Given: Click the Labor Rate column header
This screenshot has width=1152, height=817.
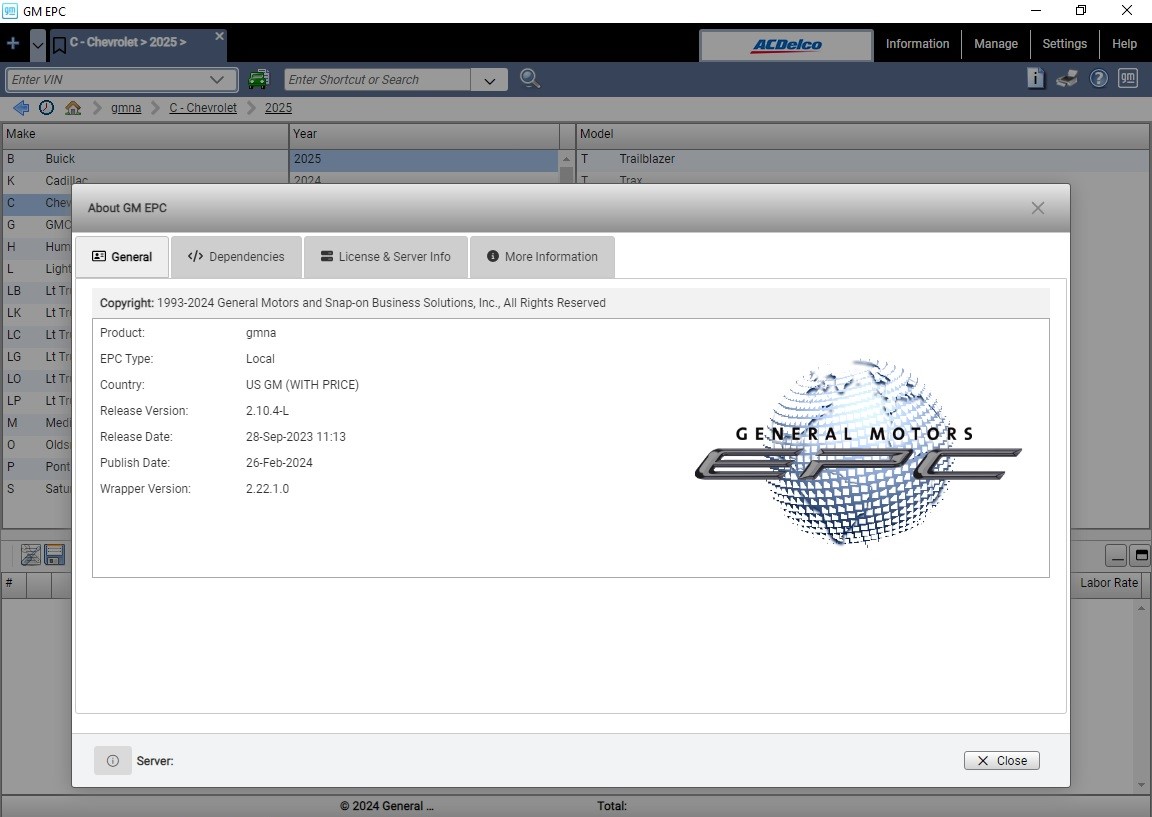Looking at the screenshot, I should click(1109, 583).
